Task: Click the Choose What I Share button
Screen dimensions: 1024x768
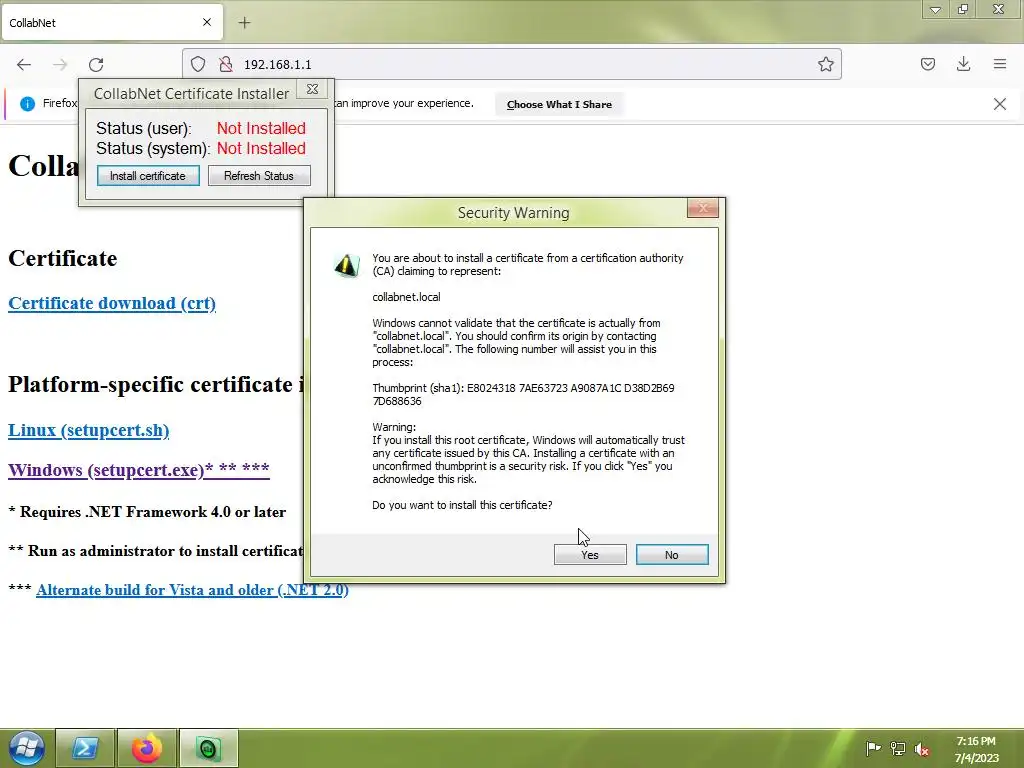Action: pos(559,104)
